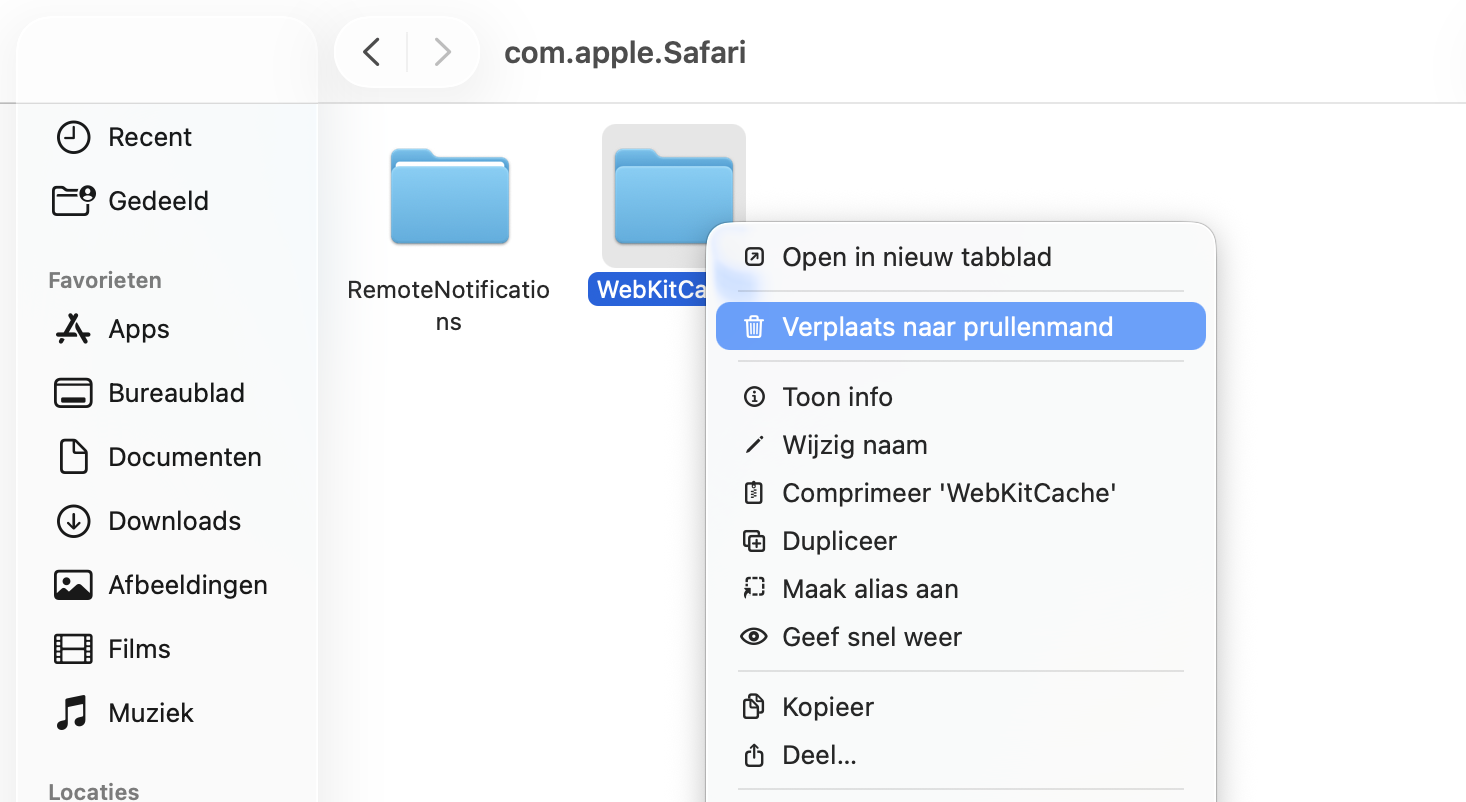Select 'Open in nieuw tabblad'
Viewport: 1466px width, 802px height.
click(916, 257)
